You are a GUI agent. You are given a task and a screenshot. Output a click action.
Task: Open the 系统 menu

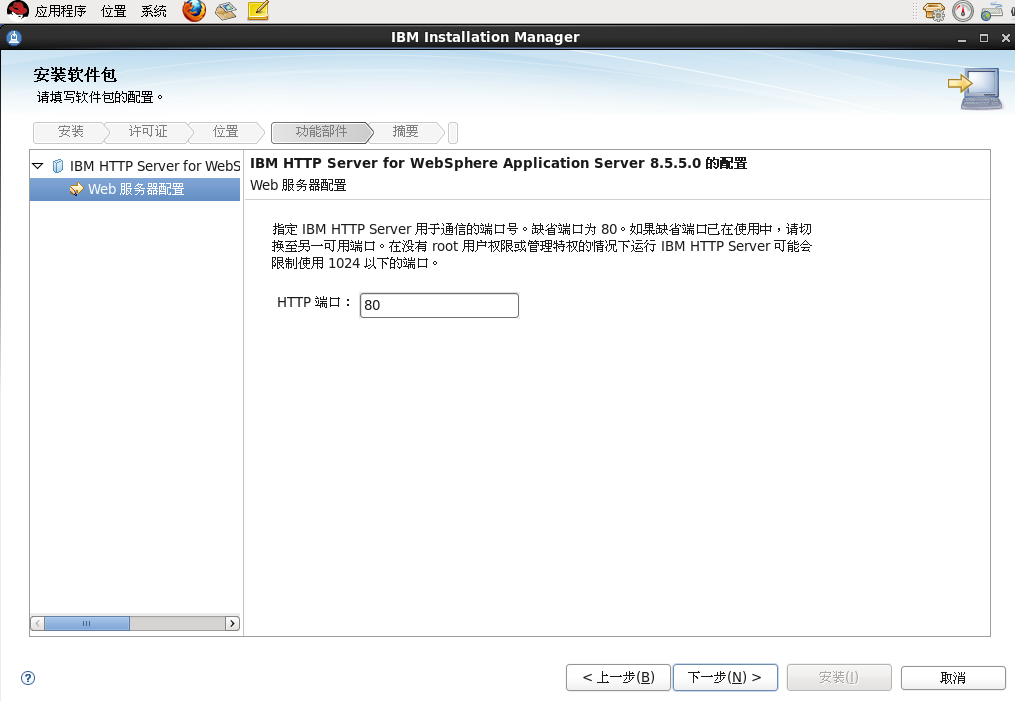[153, 11]
